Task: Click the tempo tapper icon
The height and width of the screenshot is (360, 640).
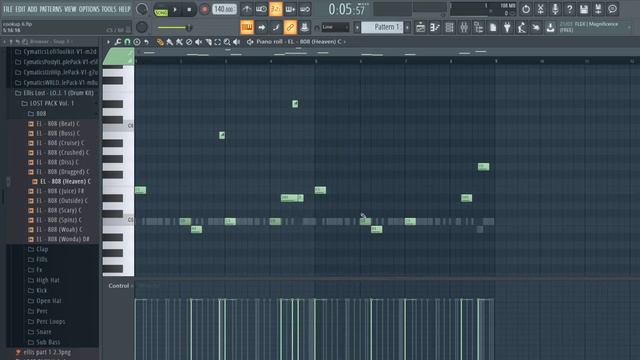Action: (522, 27)
